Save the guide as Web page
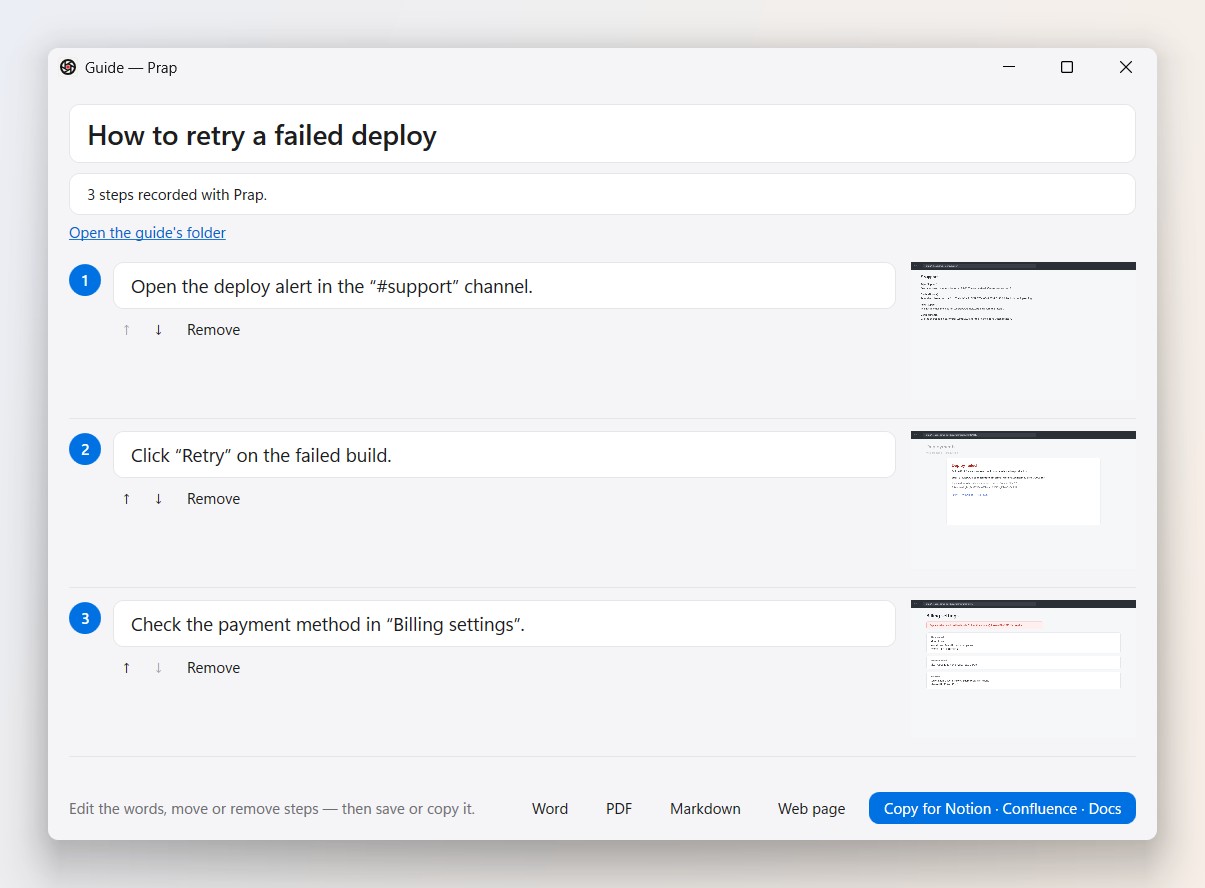Viewport: 1205px width, 888px height. click(811, 809)
